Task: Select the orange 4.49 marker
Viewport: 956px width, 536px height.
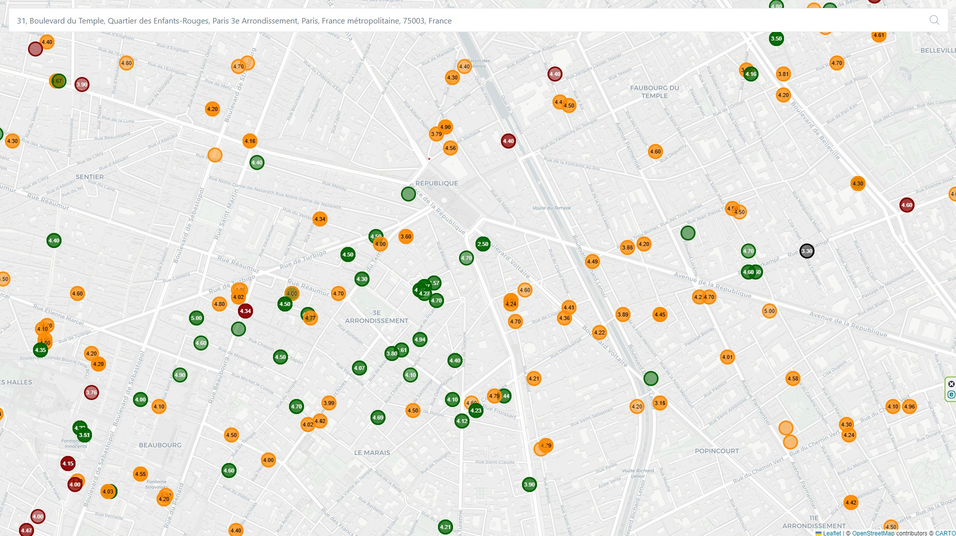Action: (592, 262)
